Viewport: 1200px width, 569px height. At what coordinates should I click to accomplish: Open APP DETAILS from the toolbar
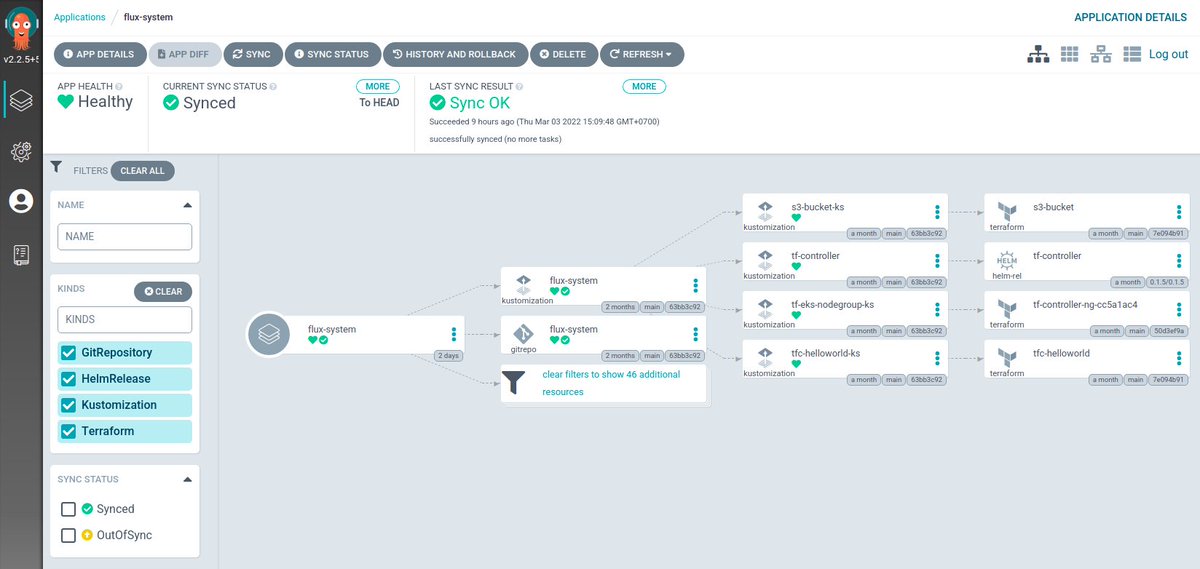pyautogui.click(x=99, y=54)
